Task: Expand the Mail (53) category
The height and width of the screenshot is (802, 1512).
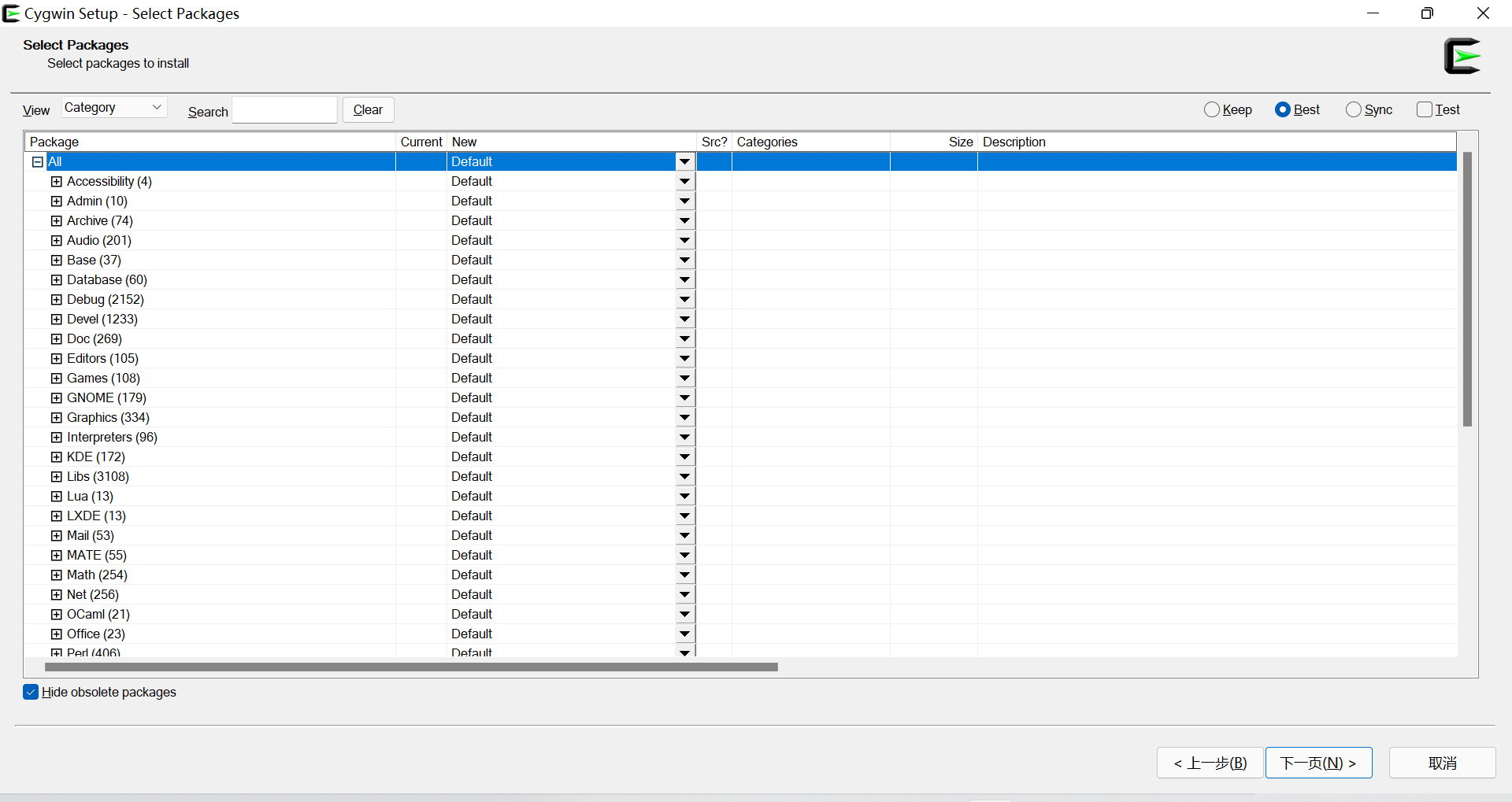Action: pos(57,536)
